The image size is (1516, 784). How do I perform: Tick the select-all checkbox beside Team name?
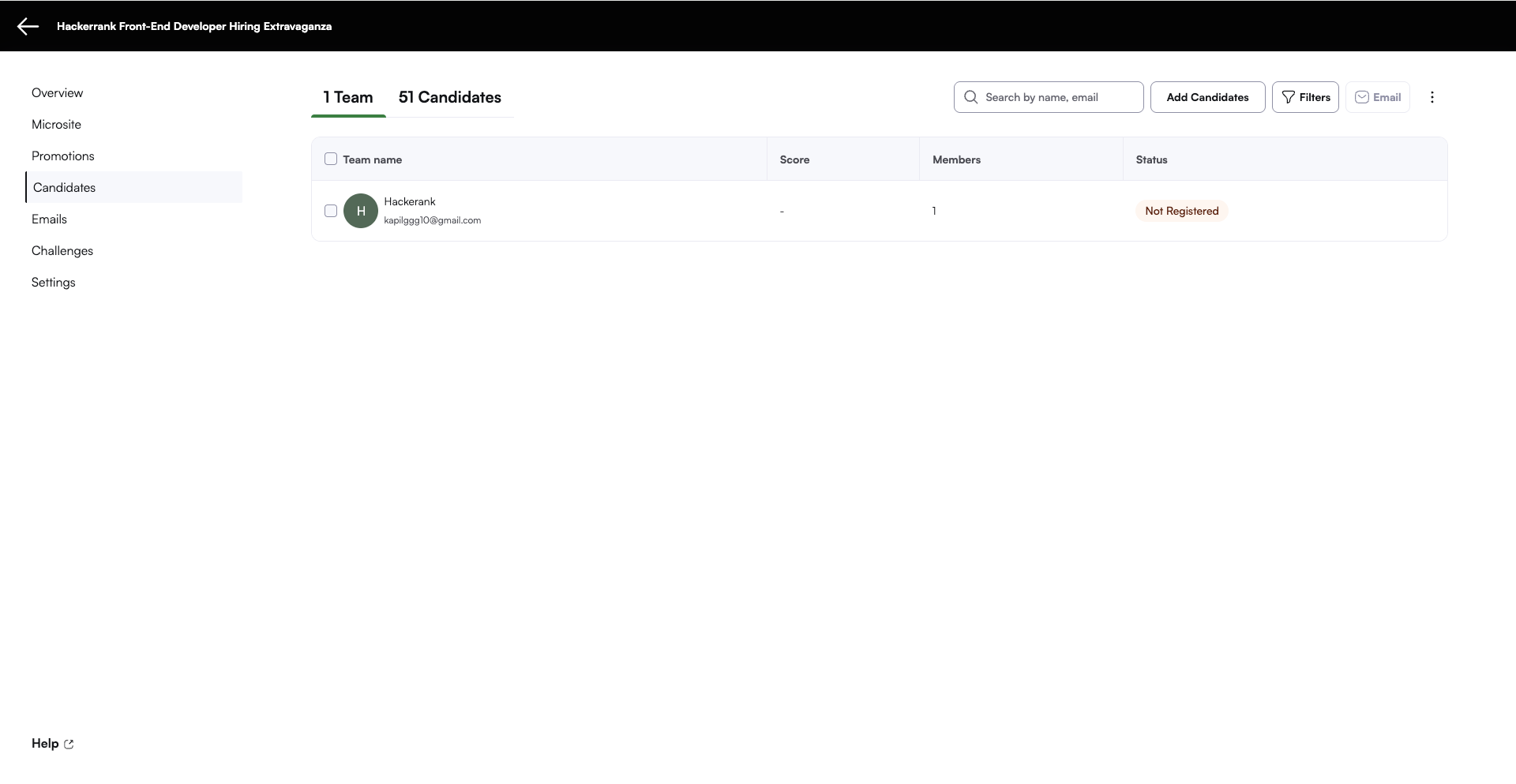pos(331,159)
